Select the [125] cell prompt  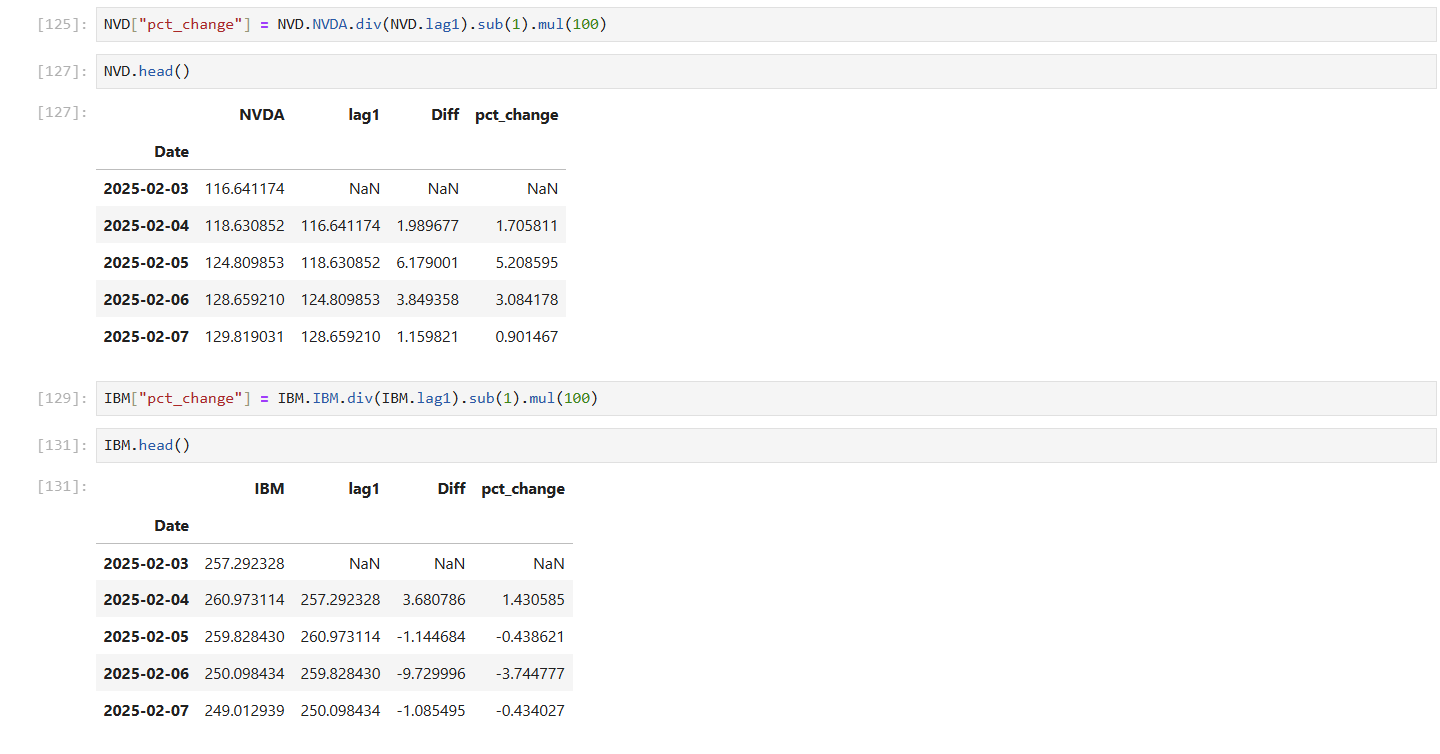click(x=61, y=24)
